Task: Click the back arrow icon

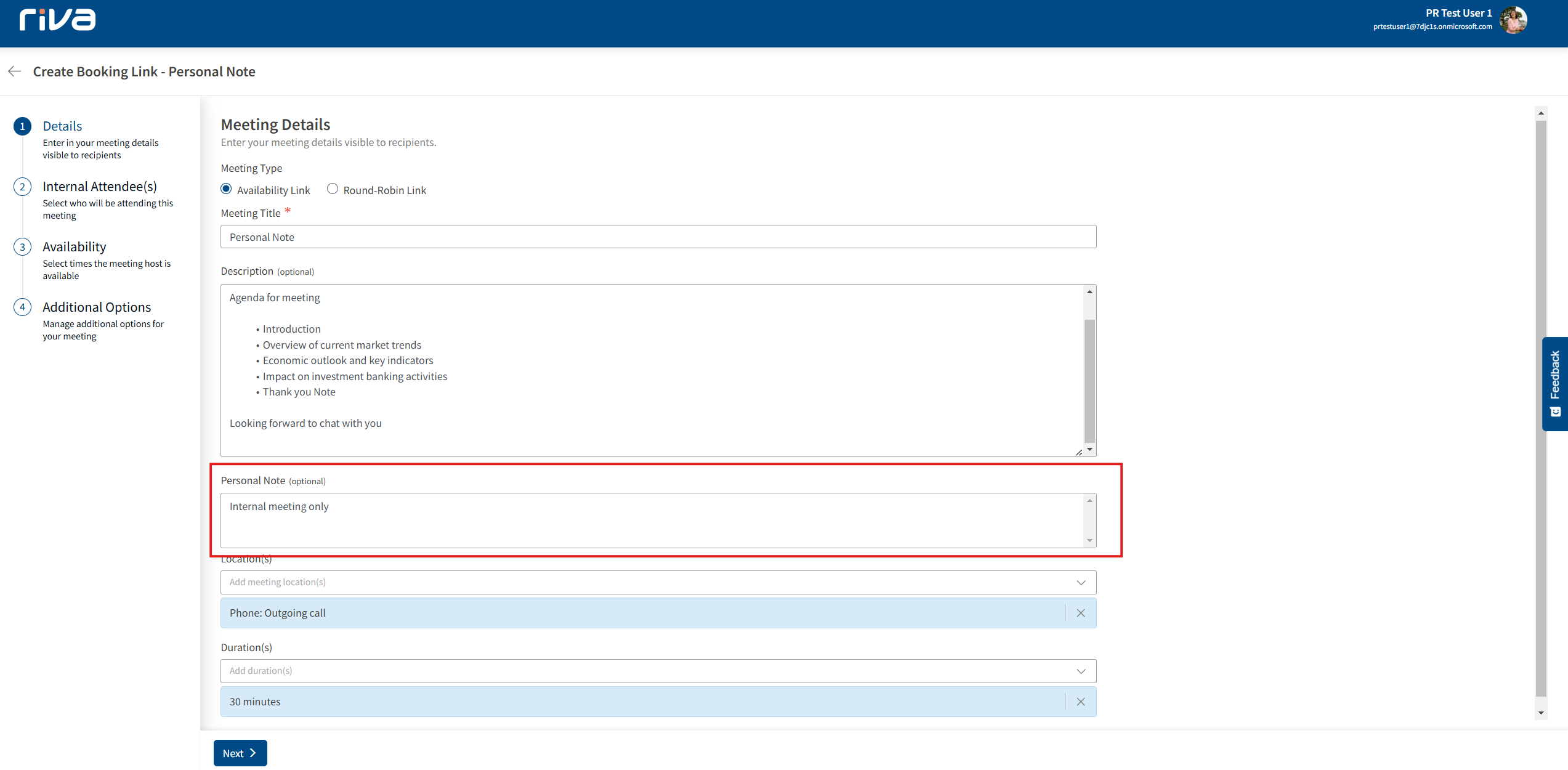Action: coord(15,71)
